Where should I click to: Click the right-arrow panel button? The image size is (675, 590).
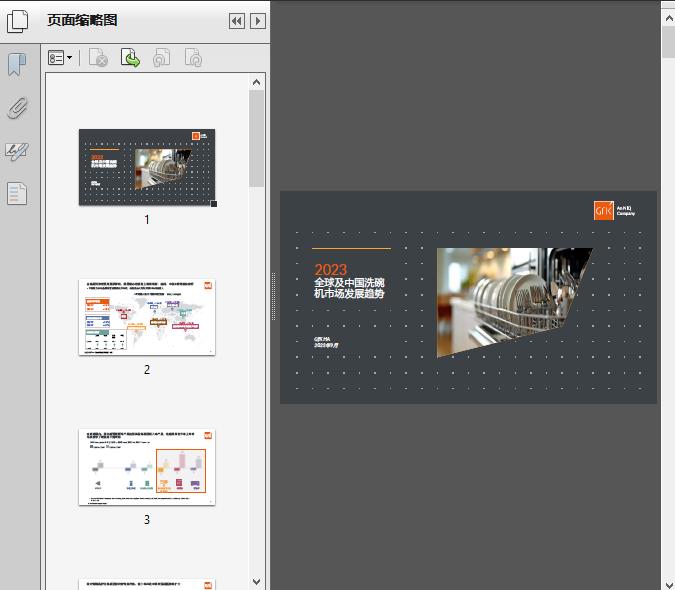pyautogui.click(x=258, y=21)
